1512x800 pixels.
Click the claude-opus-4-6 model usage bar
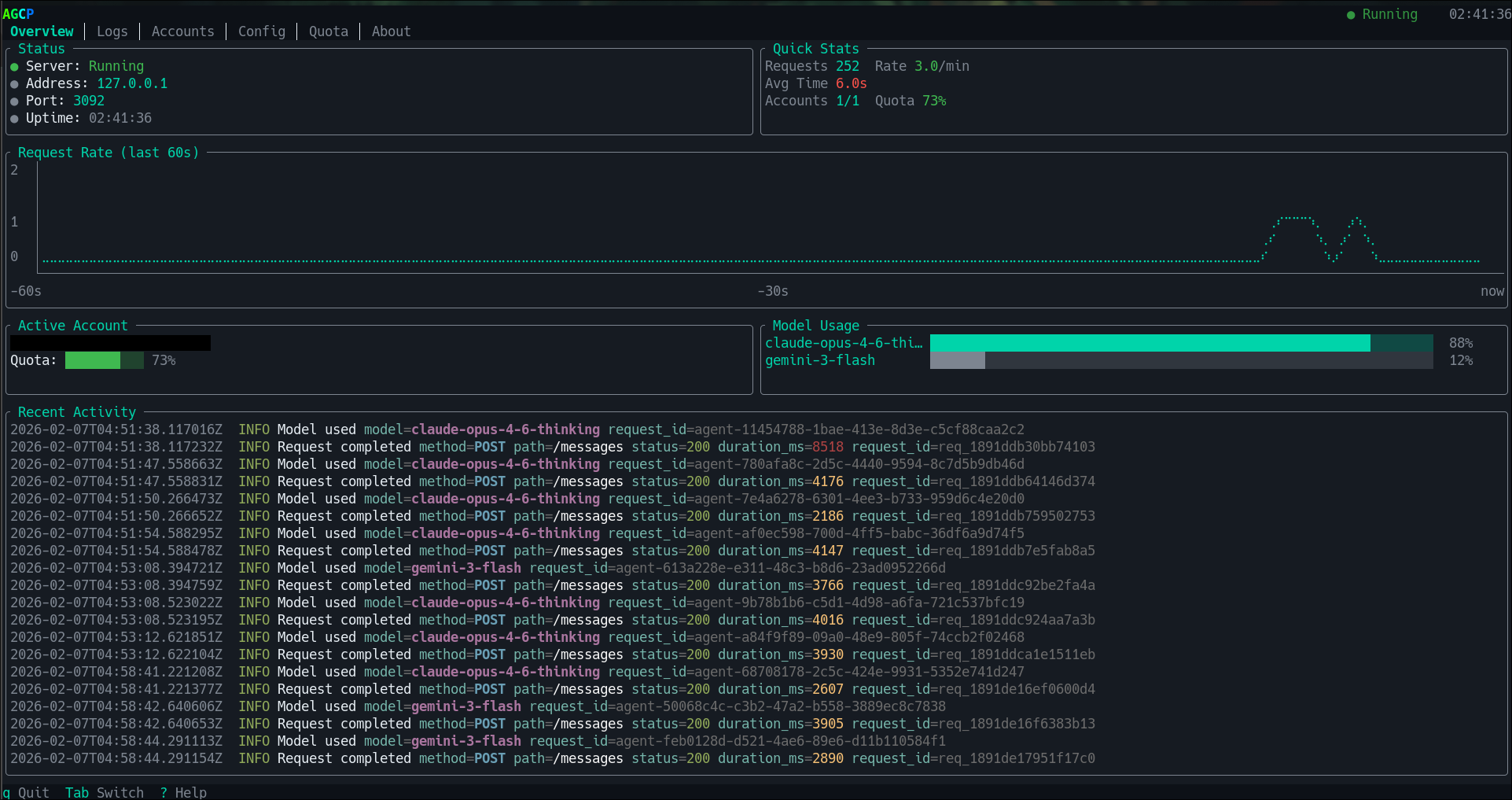click(1181, 343)
